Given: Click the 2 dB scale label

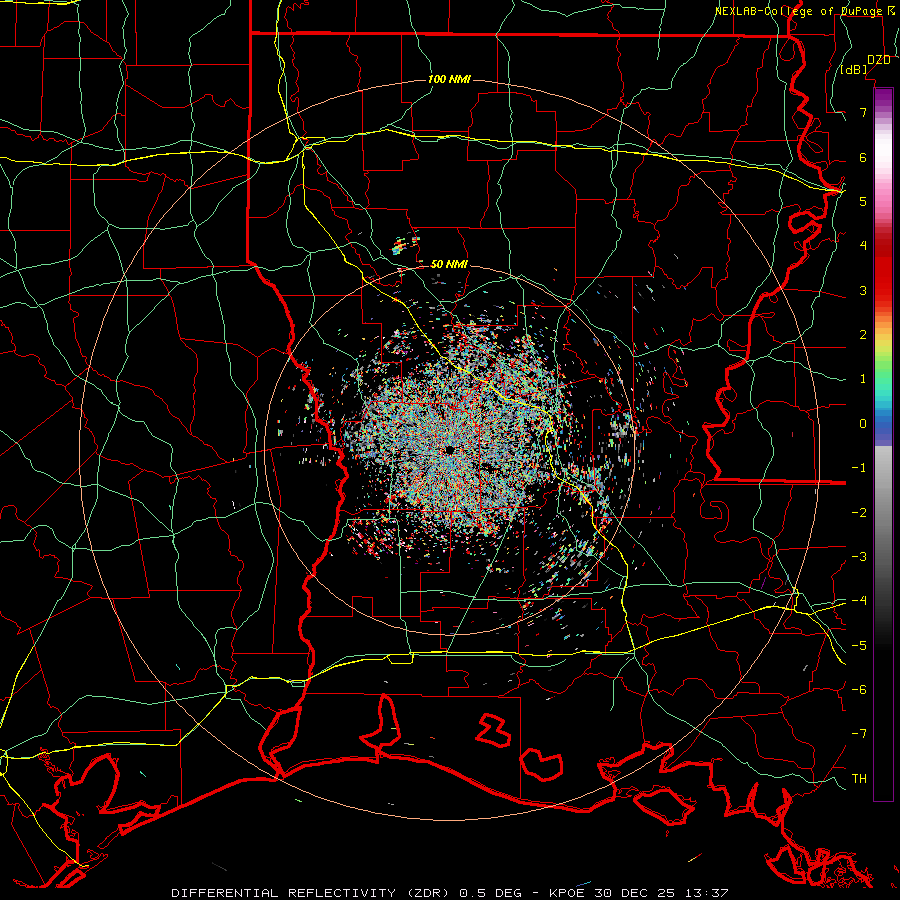Looking at the screenshot, I should click(863, 335).
